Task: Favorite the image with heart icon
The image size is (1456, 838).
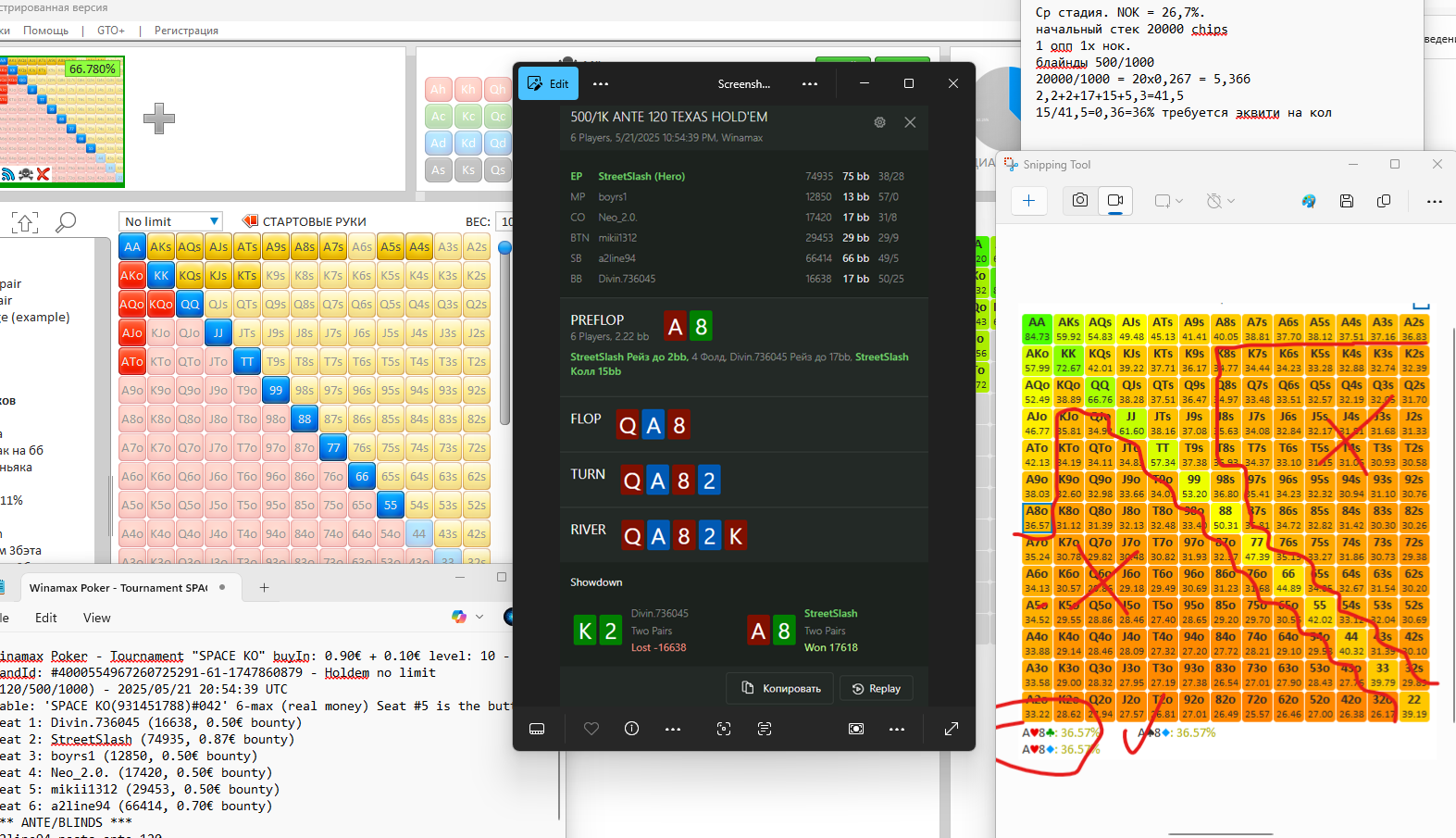Action: pyautogui.click(x=591, y=729)
